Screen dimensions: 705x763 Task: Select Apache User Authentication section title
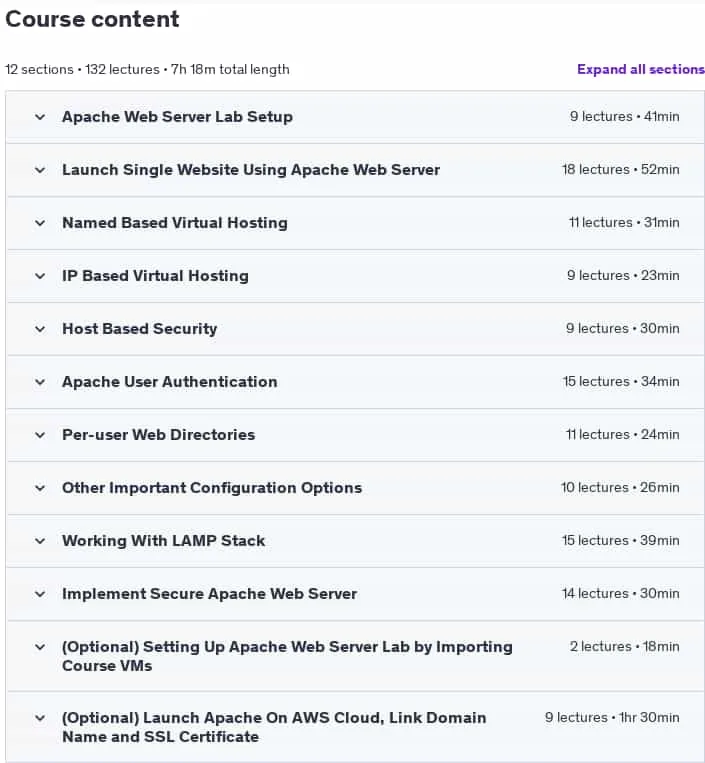click(170, 382)
